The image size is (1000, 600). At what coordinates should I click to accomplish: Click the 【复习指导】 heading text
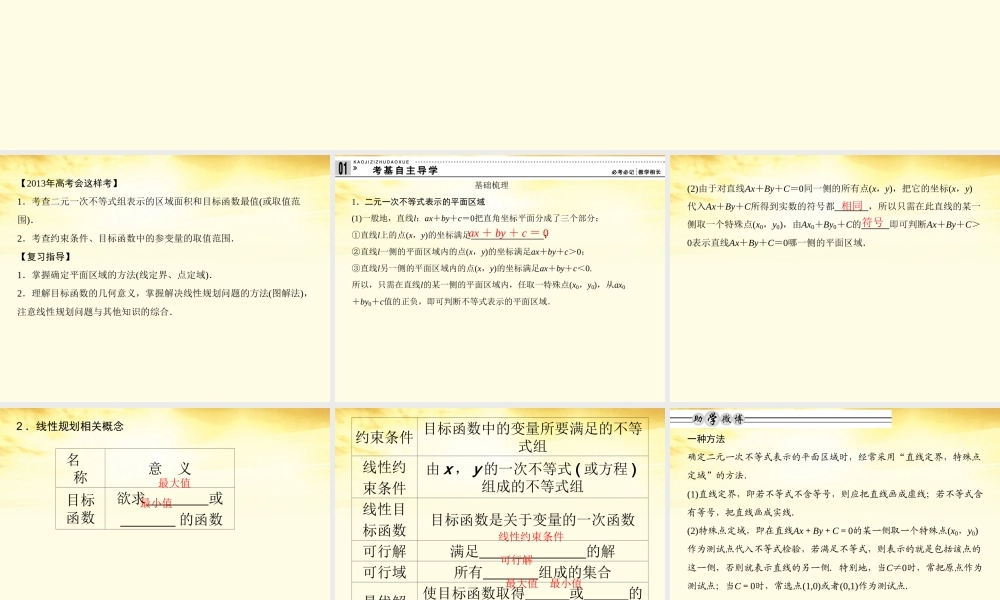(46, 256)
